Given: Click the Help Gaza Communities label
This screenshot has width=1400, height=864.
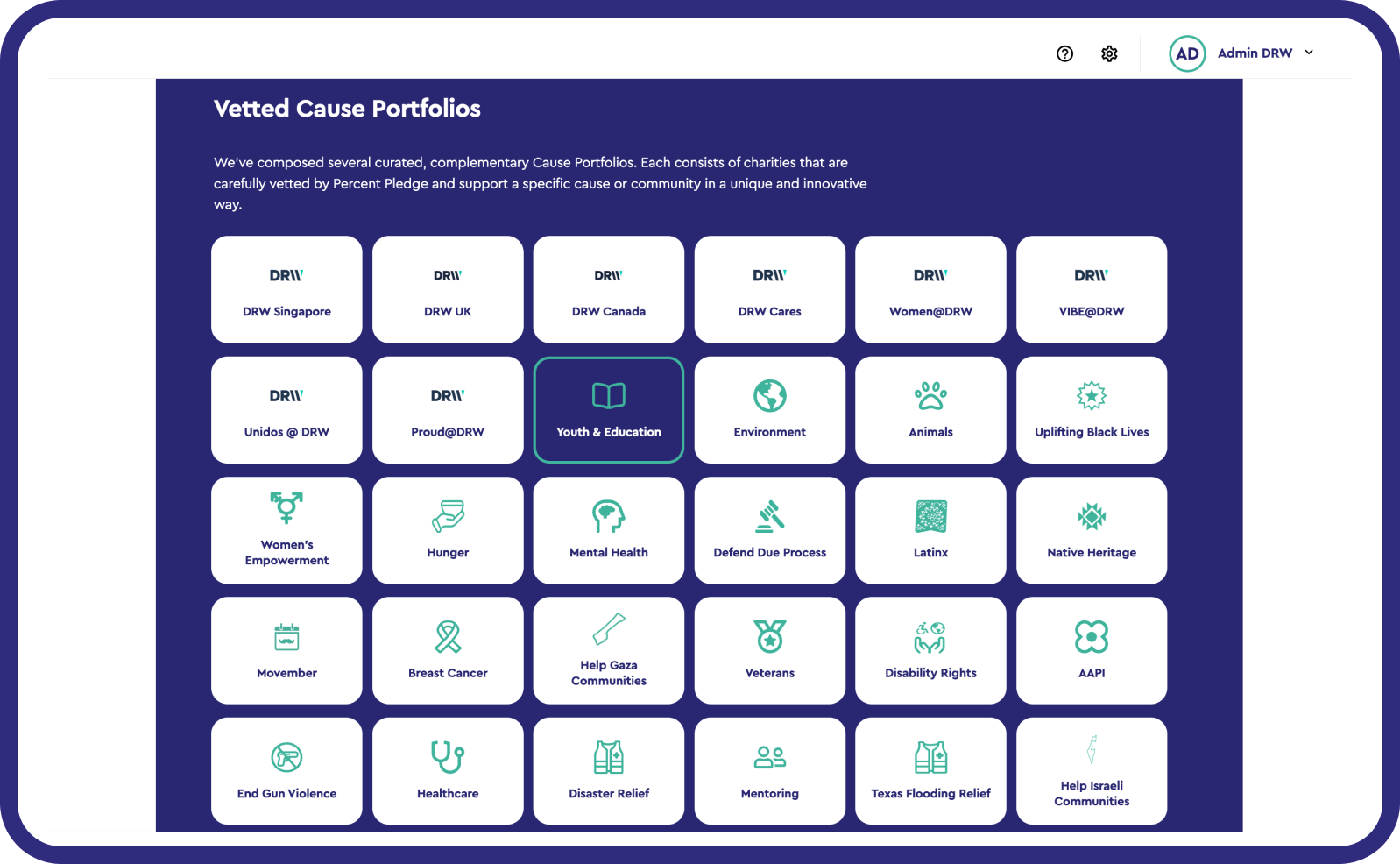Looking at the screenshot, I should click(x=609, y=673).
